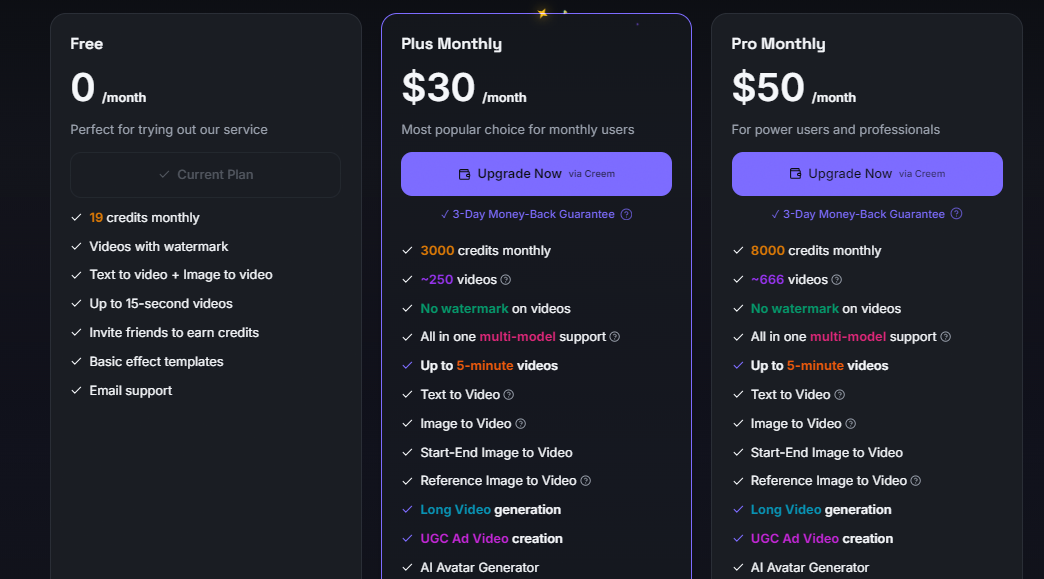Show Reference Image to Video info in Plus plan
Screen dimensions: 1044x579
[x=586, y=481]
